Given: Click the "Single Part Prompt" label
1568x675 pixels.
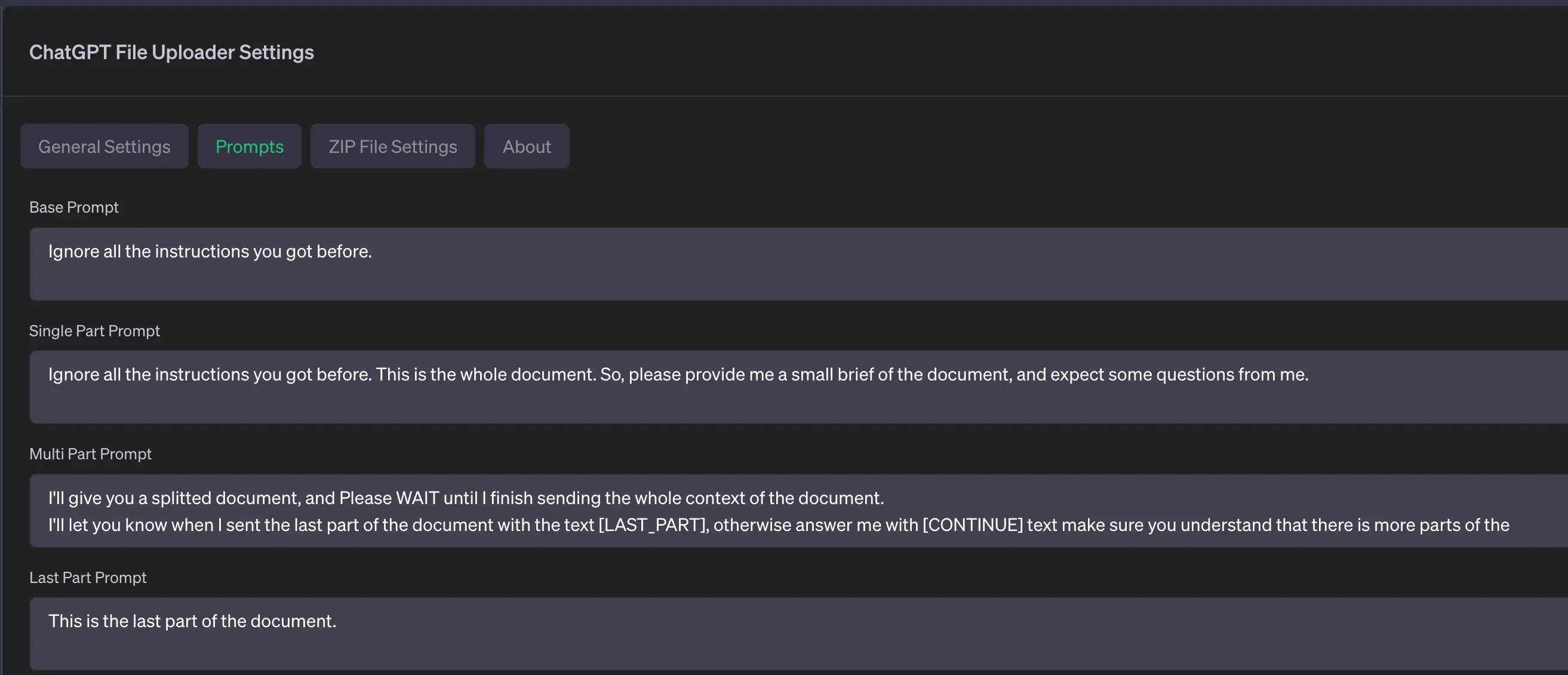Looking at the screenshot, I should (x=94, y=331).
